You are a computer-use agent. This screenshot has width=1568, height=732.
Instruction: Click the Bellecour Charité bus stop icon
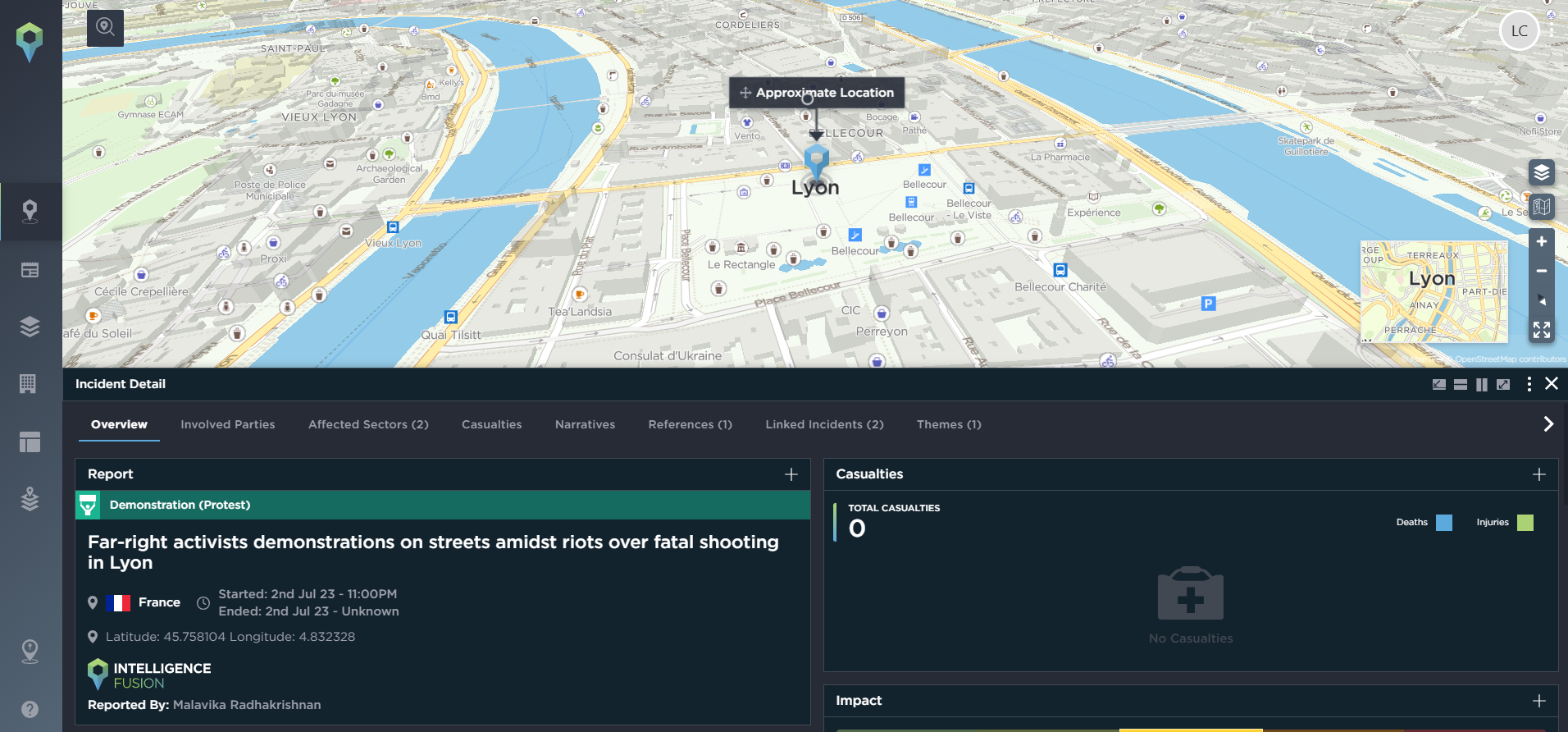(x=1060, y=270)
